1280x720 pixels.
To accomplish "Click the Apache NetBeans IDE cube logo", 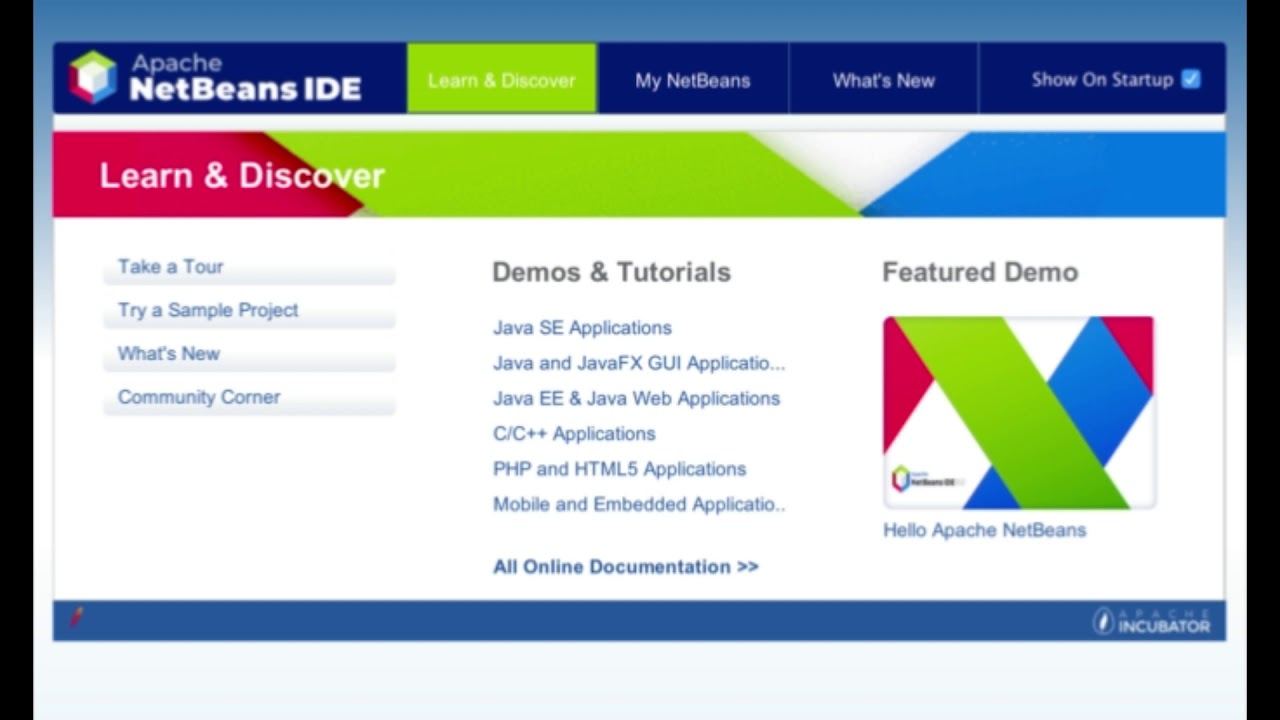I will pyautogui.click(x=93, y=77).
